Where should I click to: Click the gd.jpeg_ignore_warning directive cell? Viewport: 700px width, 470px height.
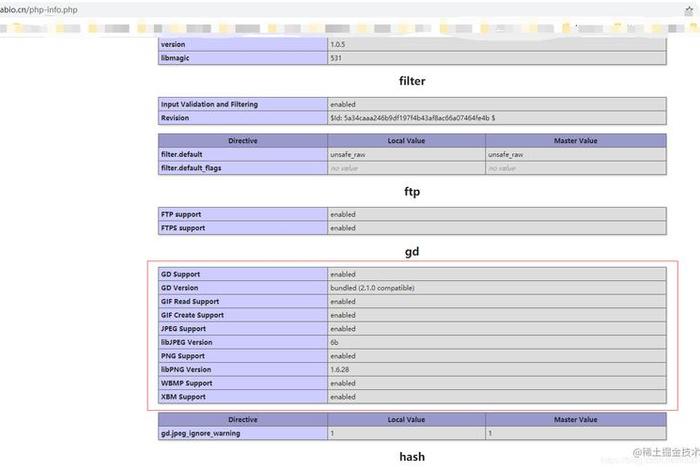(201, 433)
